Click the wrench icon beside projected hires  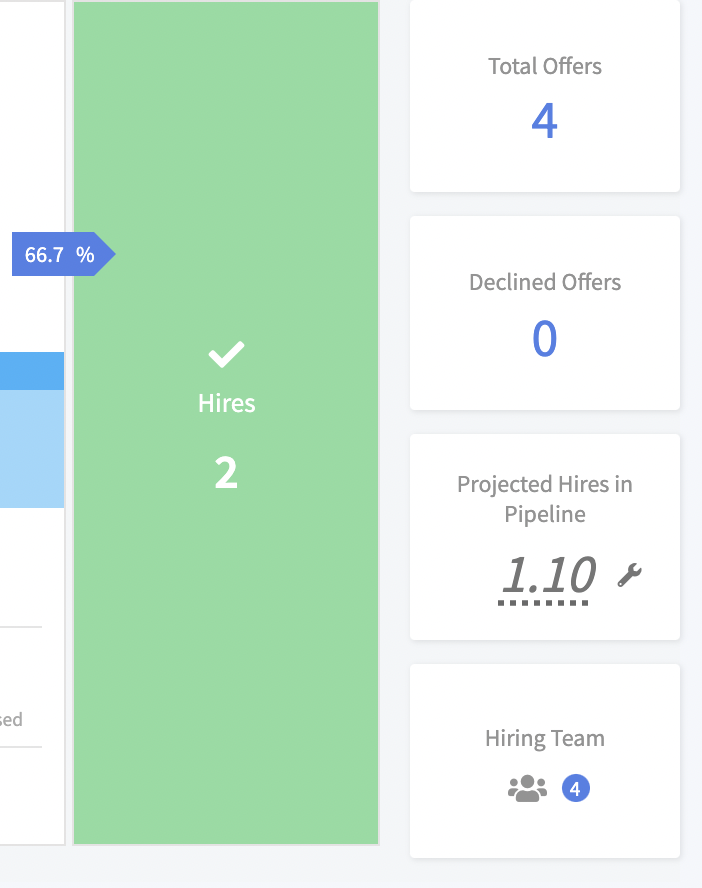(629, 575)
